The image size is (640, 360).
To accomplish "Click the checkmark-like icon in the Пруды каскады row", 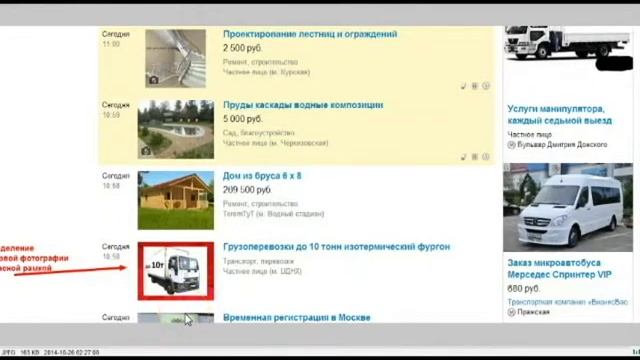I will 463,157.
